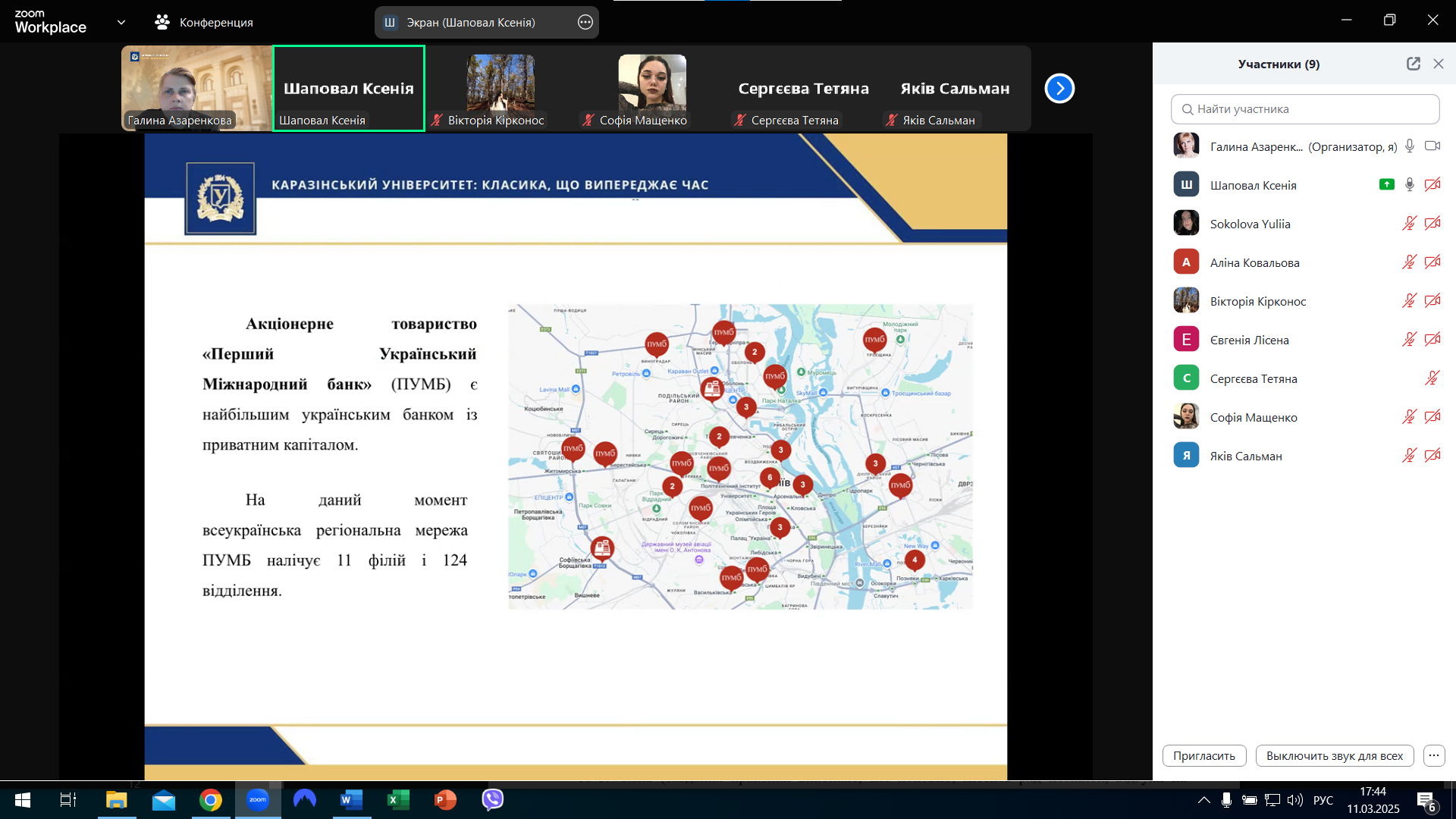The width and height of the screenshot is (1456, 819).
Task: Switch to Zoom taskbar icon
Action: [258, 800]
